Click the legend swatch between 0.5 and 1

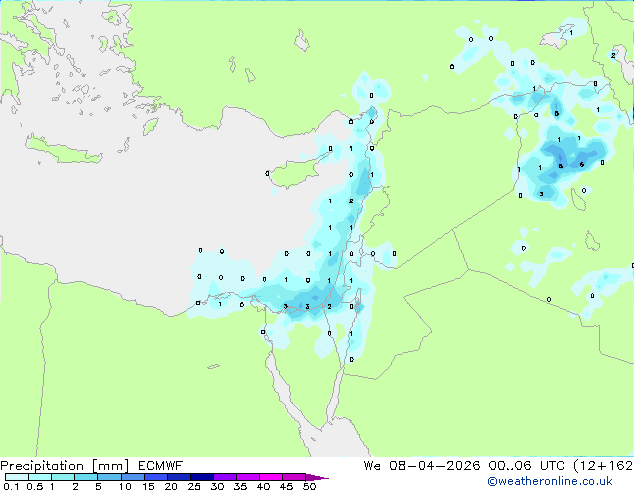[x=40, y=477]
